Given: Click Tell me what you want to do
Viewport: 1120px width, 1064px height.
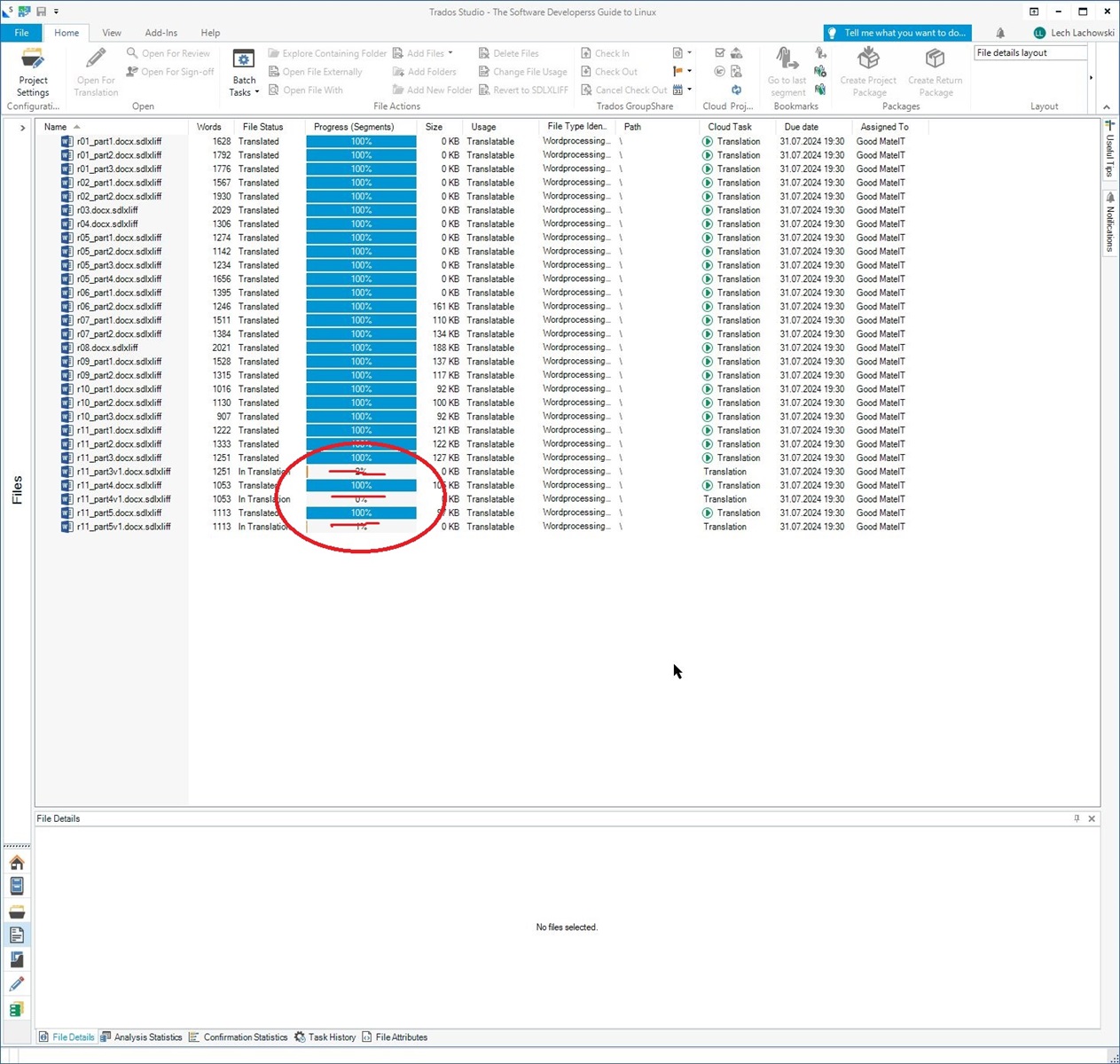Looking at the screenshot, I should (x=897, y=32).
